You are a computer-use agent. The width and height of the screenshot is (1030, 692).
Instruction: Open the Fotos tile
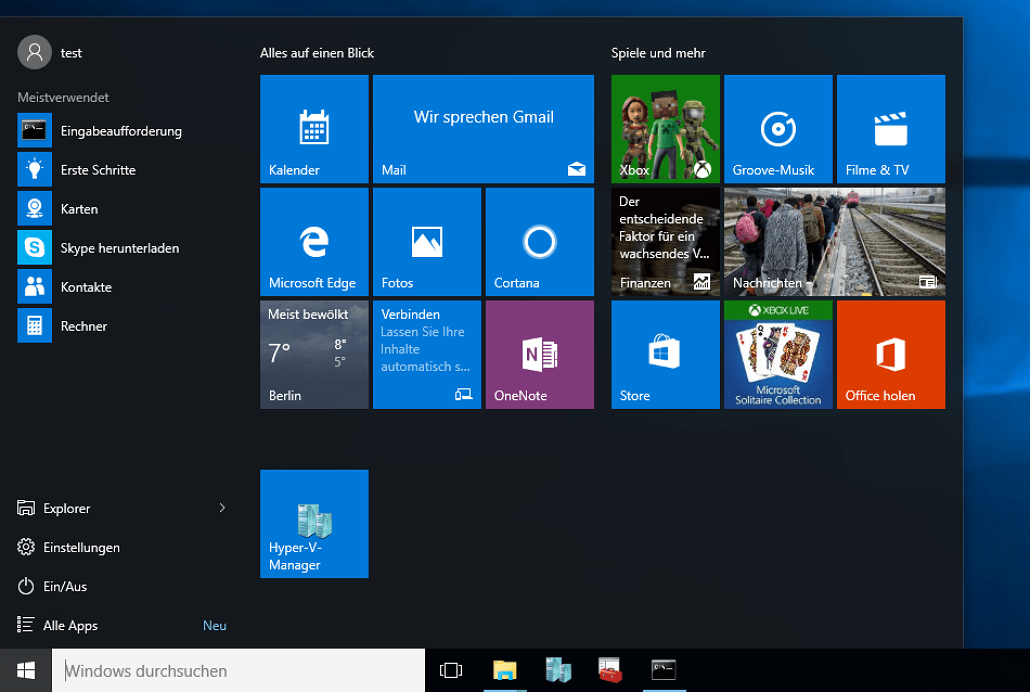click(427, 242)
